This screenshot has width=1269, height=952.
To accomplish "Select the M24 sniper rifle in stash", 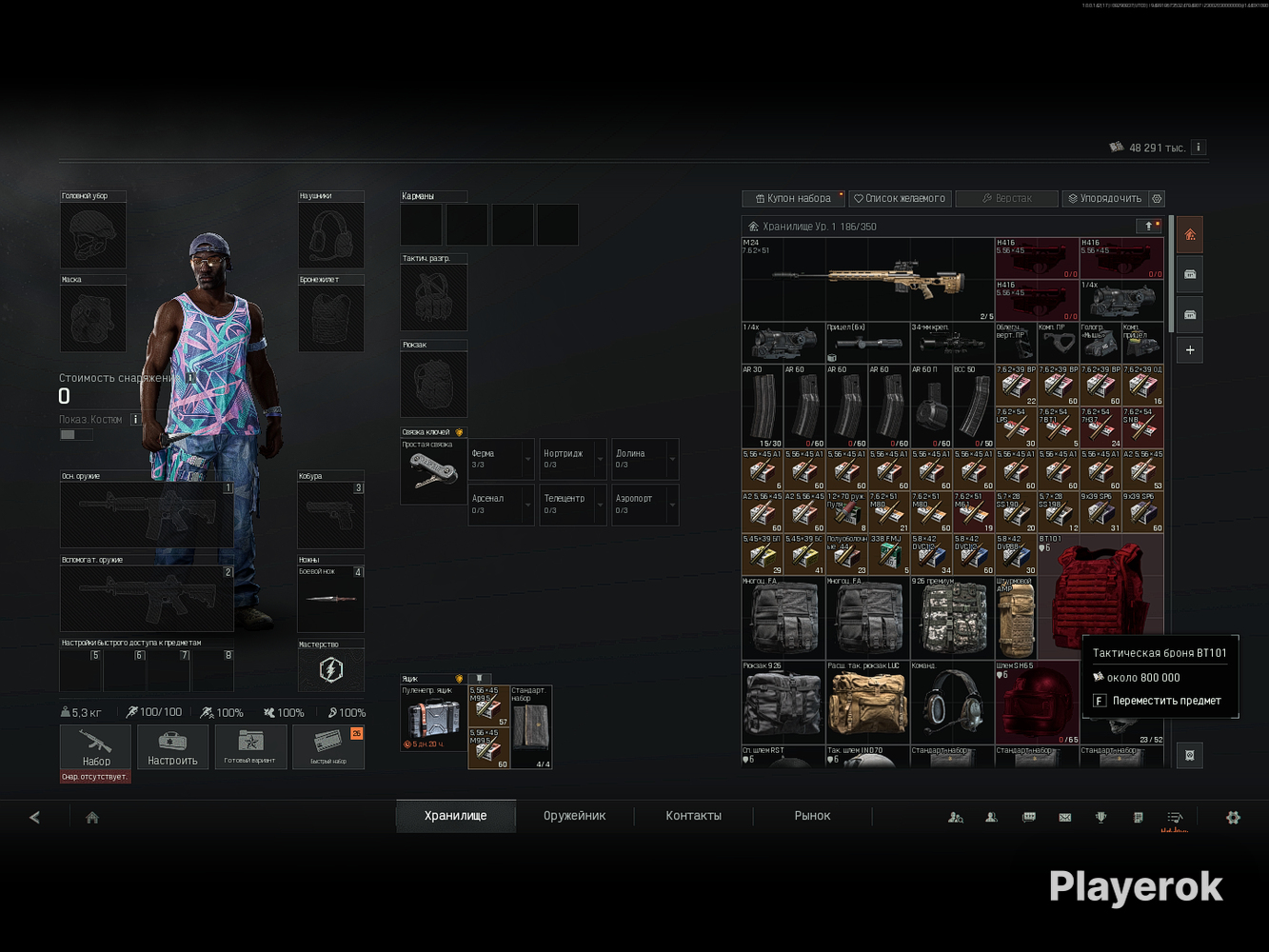I will 868,279.
